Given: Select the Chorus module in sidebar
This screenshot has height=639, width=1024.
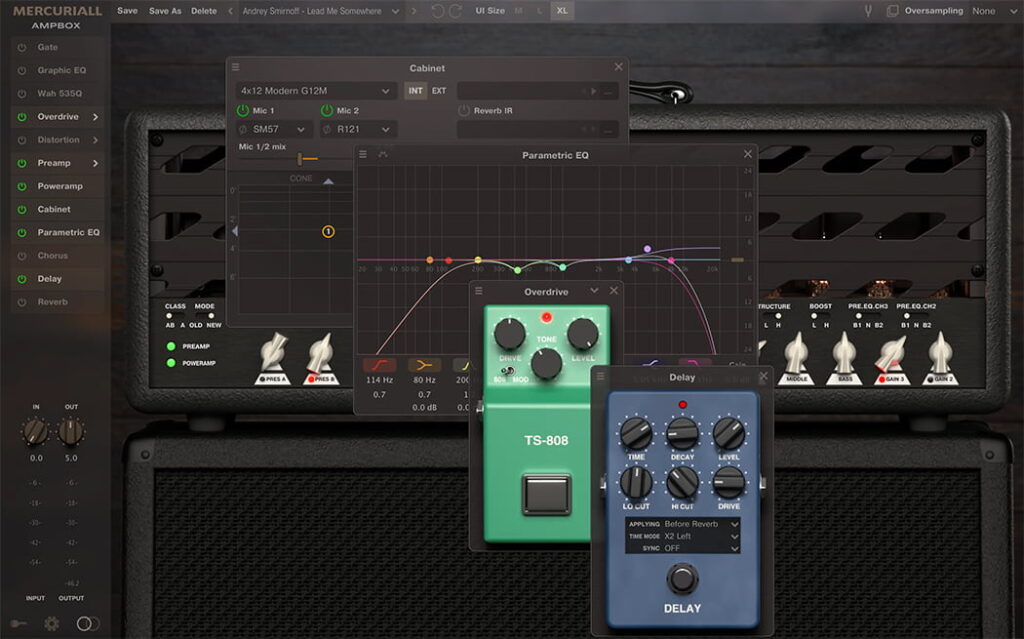Looking at the screenshot, I should (52, 256).
